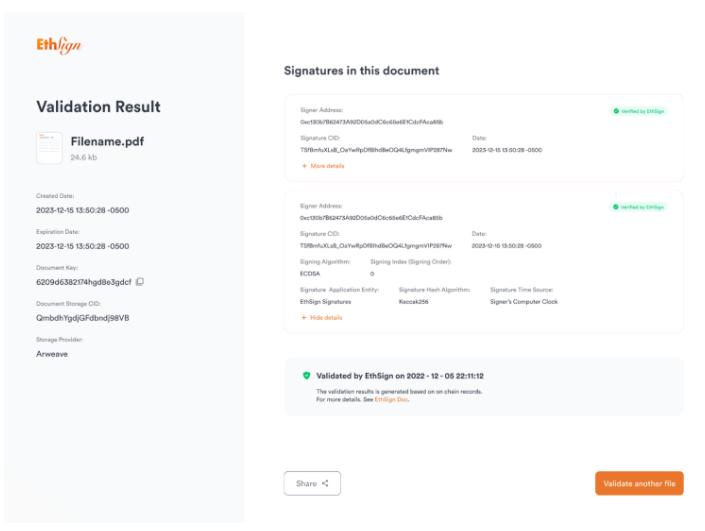The width and height of the screenshot is (705, 531).
Task: Click first signature's Verified by EthSign badge
Action: 639,110
